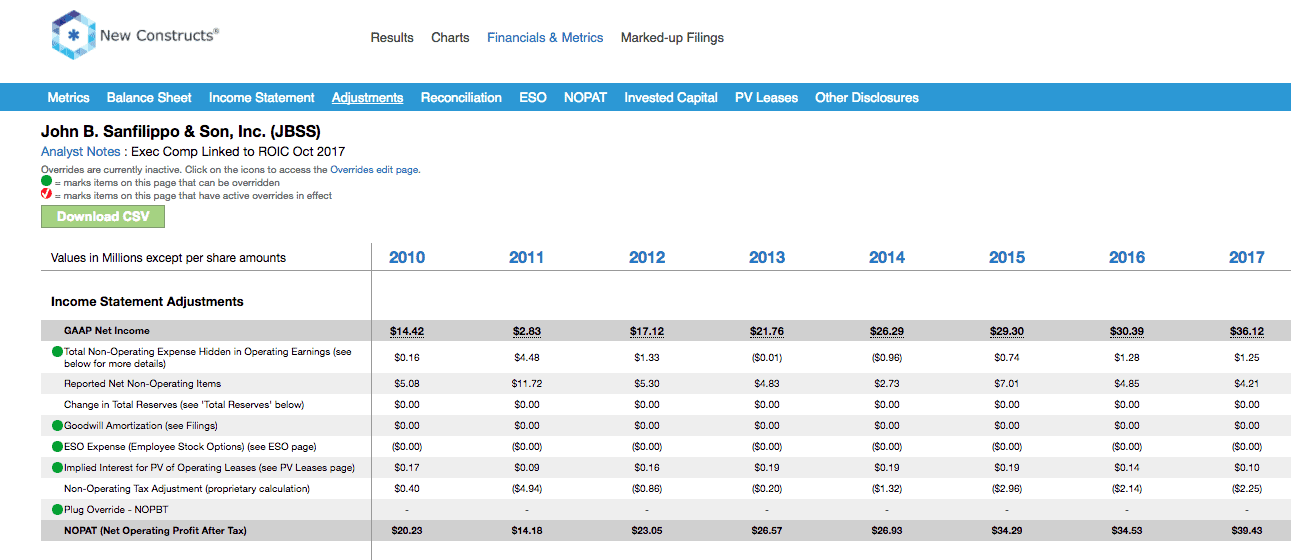Open the PV Leases sub-tab
Screen dimensions: 1291x560
point(766,97)
